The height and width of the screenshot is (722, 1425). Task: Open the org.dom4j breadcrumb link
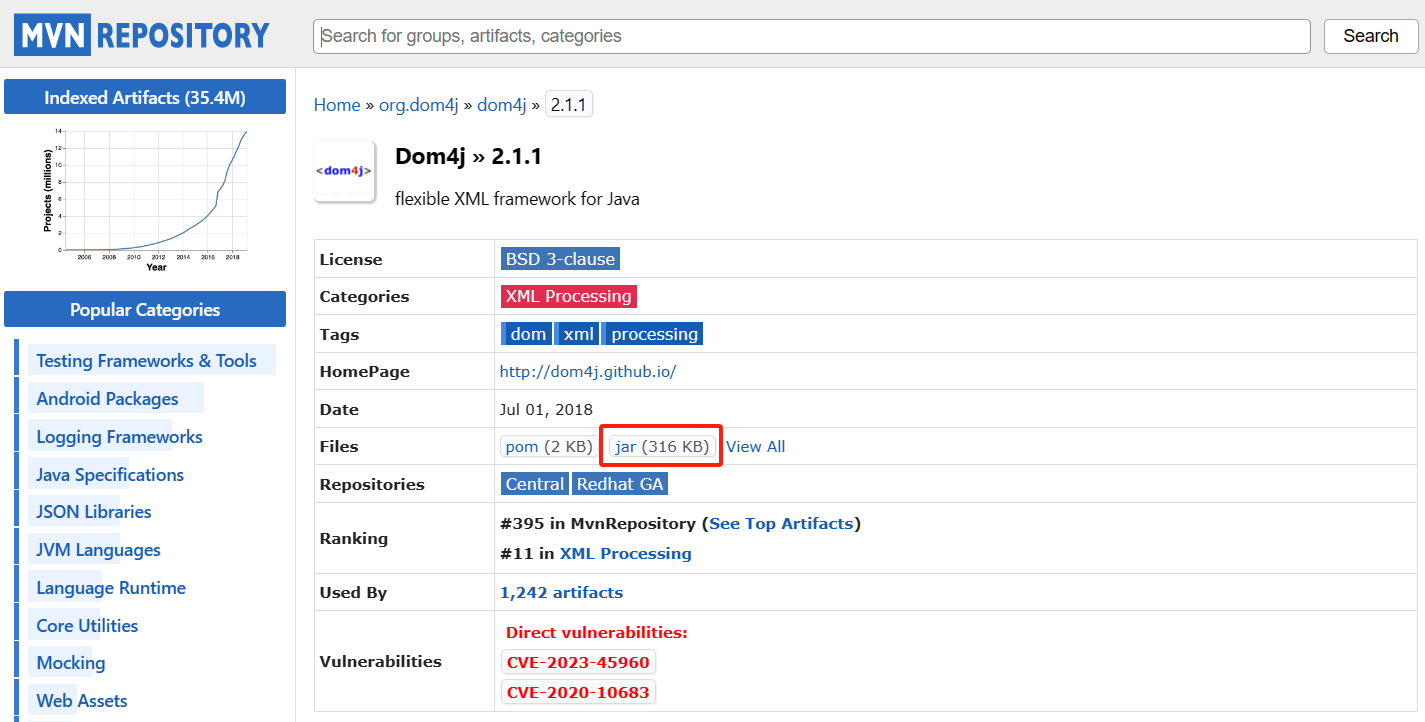click(418, 105)
